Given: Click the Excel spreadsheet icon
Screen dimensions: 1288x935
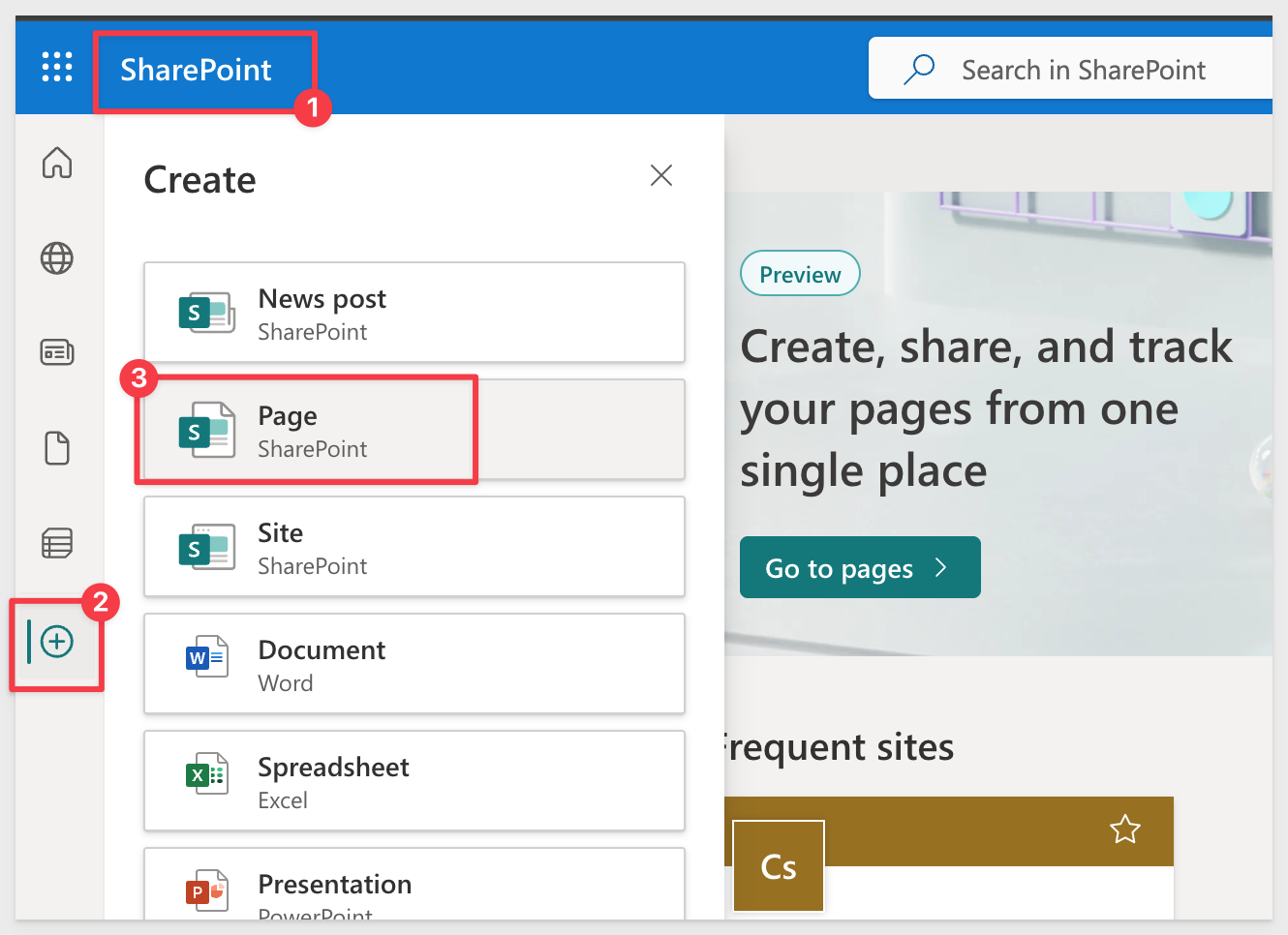Looking at the screenshot, I should 207,774.
